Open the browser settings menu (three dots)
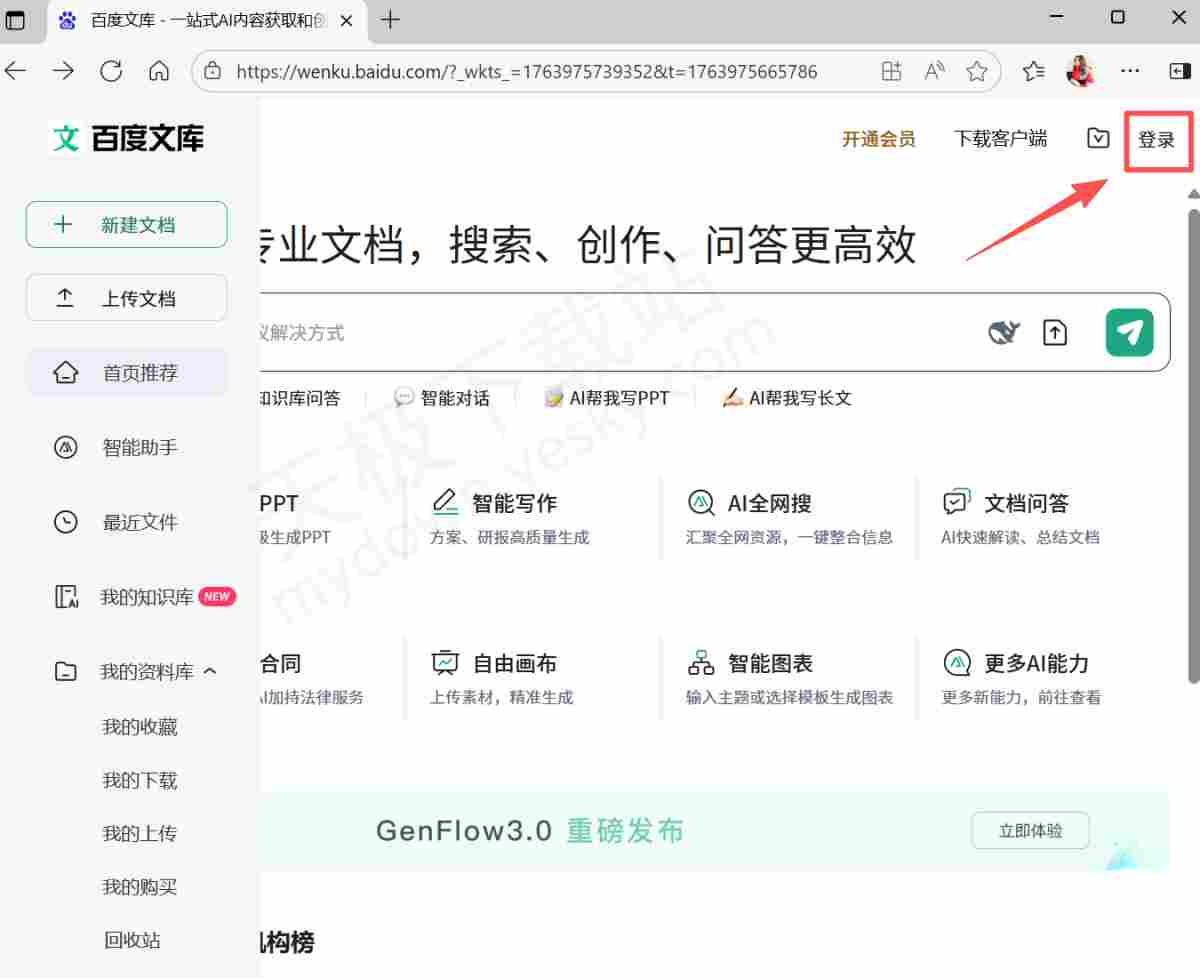The width and height of the screenshot is (1200, 978). 1130,71
